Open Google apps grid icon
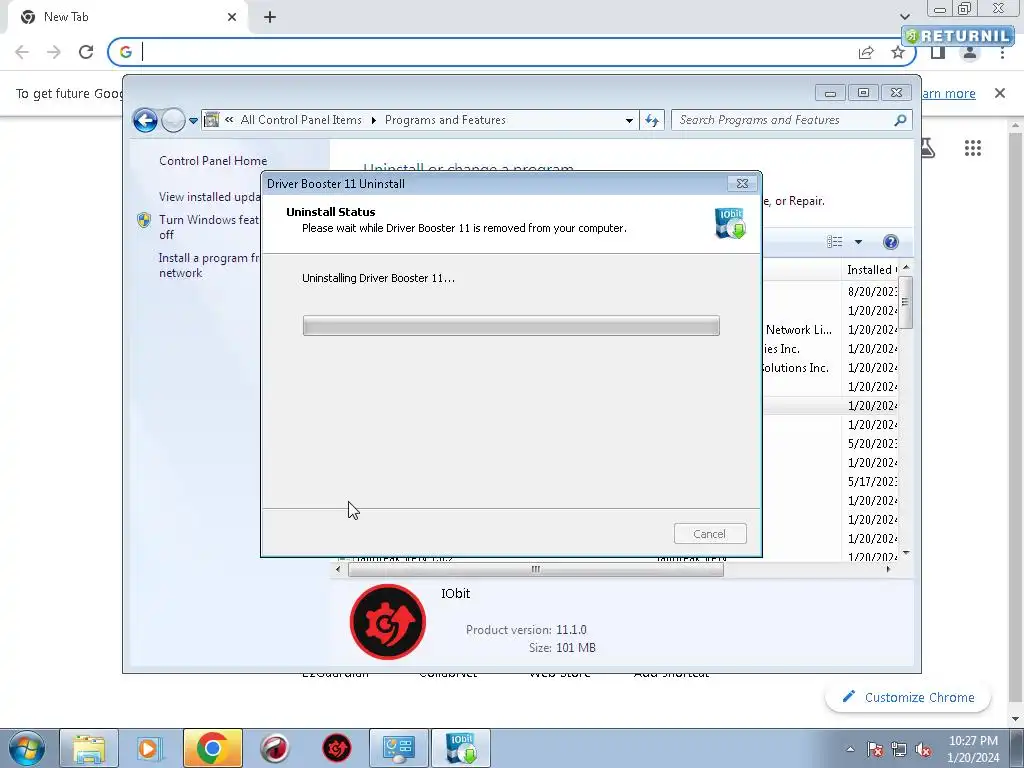 [x=973, y=148]
